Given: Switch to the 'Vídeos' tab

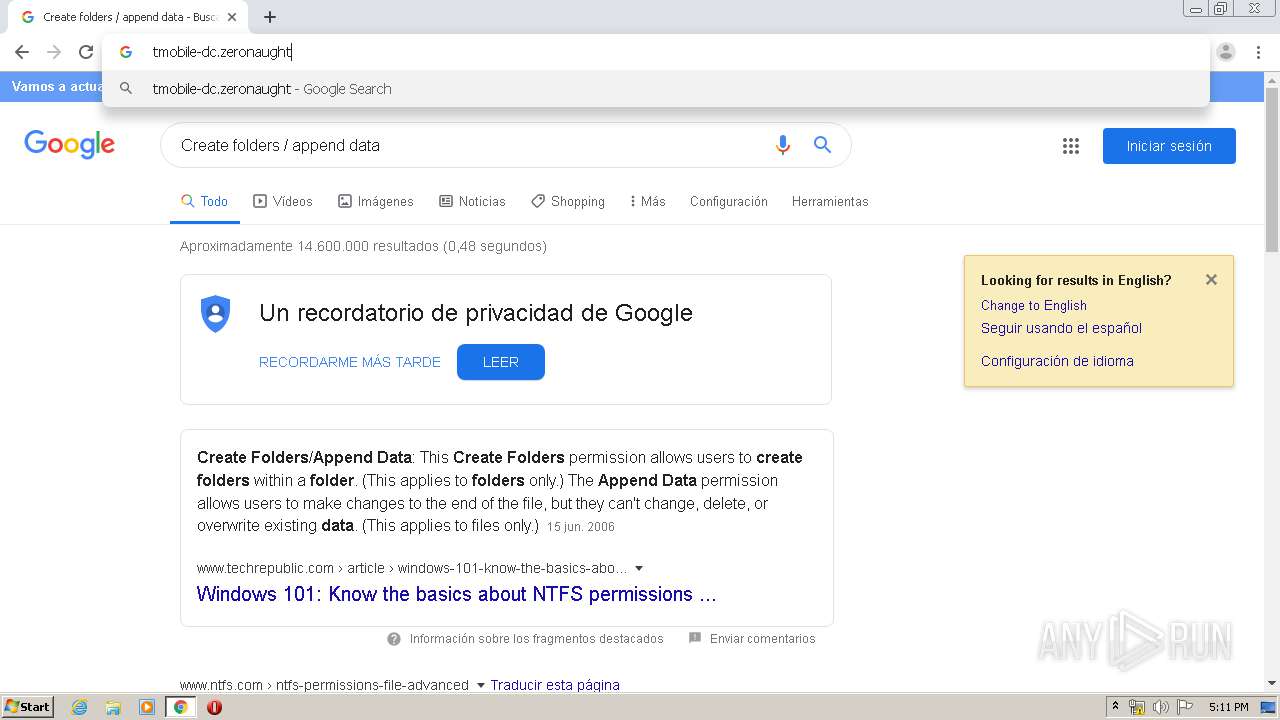Looking at the screenshot, I should [x=283, y=201].
